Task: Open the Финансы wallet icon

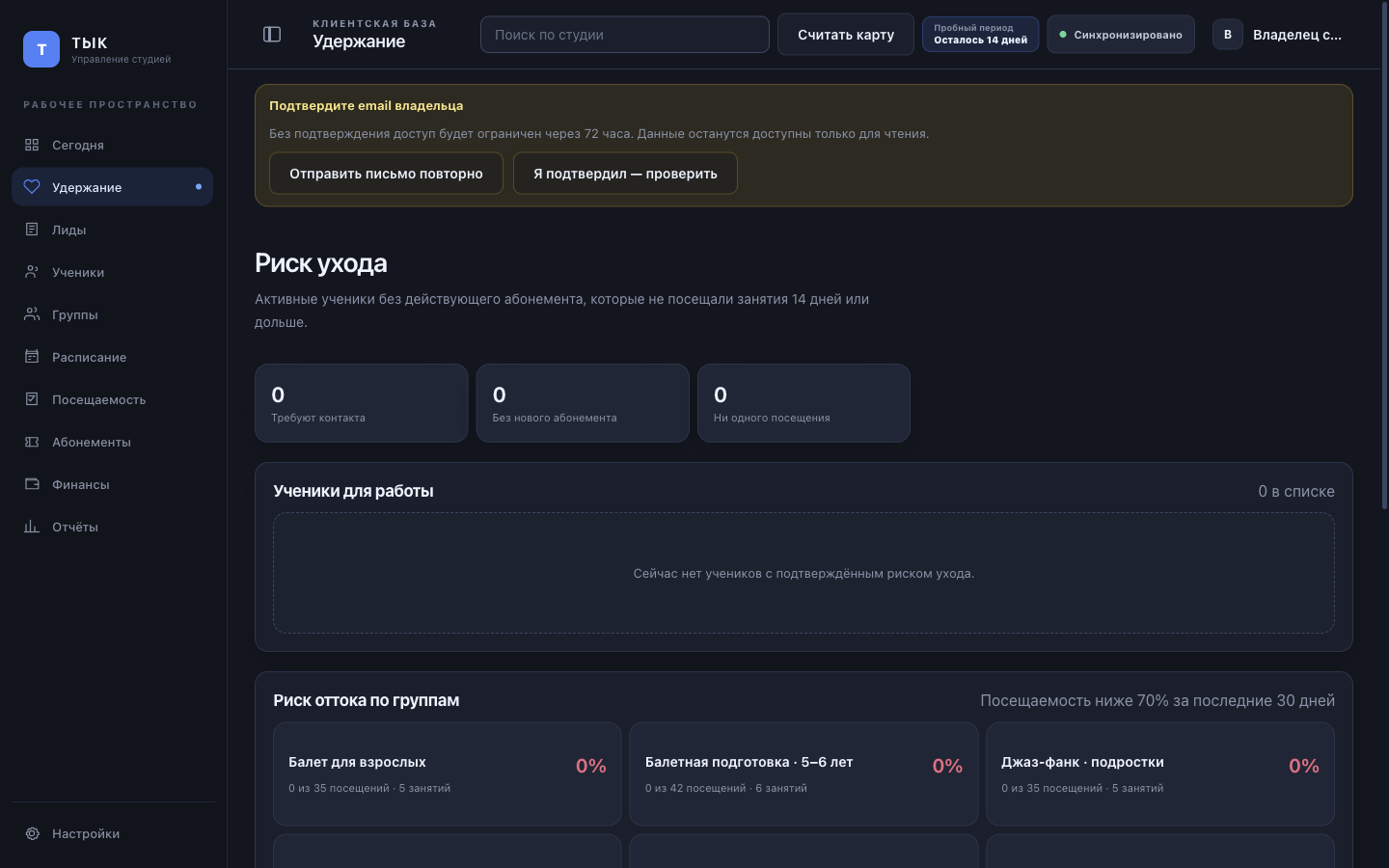Action: coord(32,484)
